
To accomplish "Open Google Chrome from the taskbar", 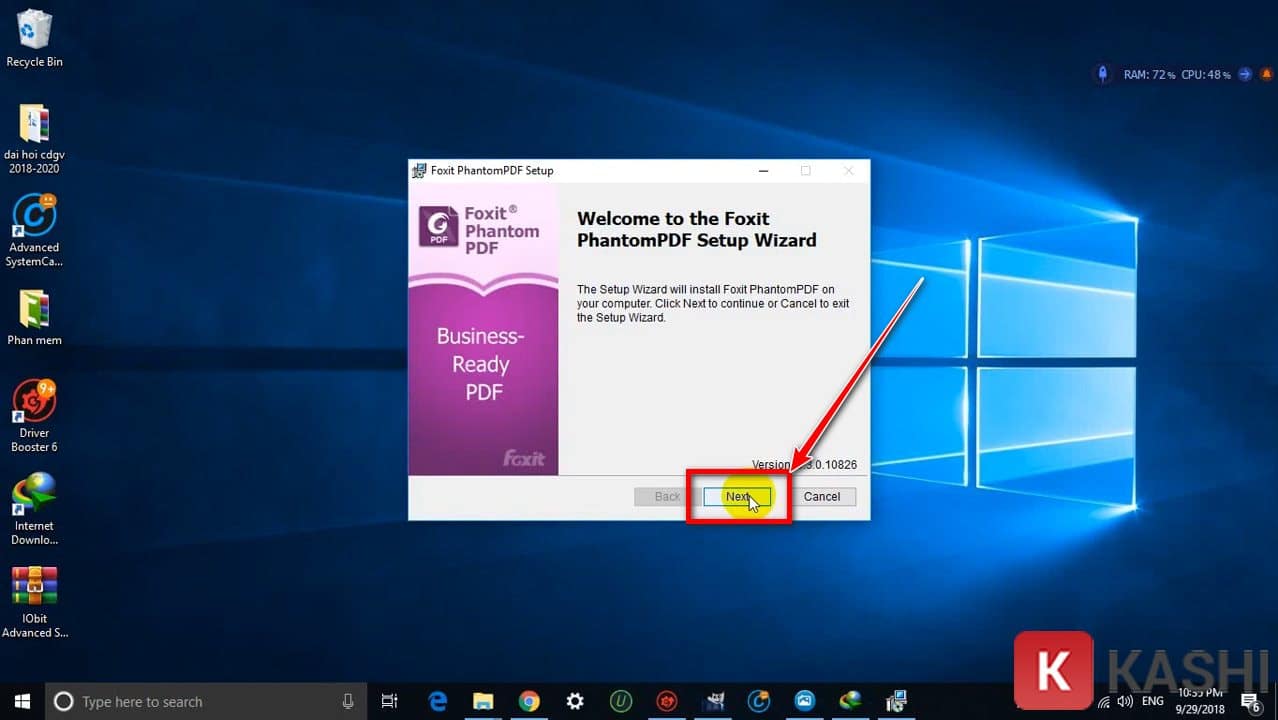I will click(x=529, y=701).
